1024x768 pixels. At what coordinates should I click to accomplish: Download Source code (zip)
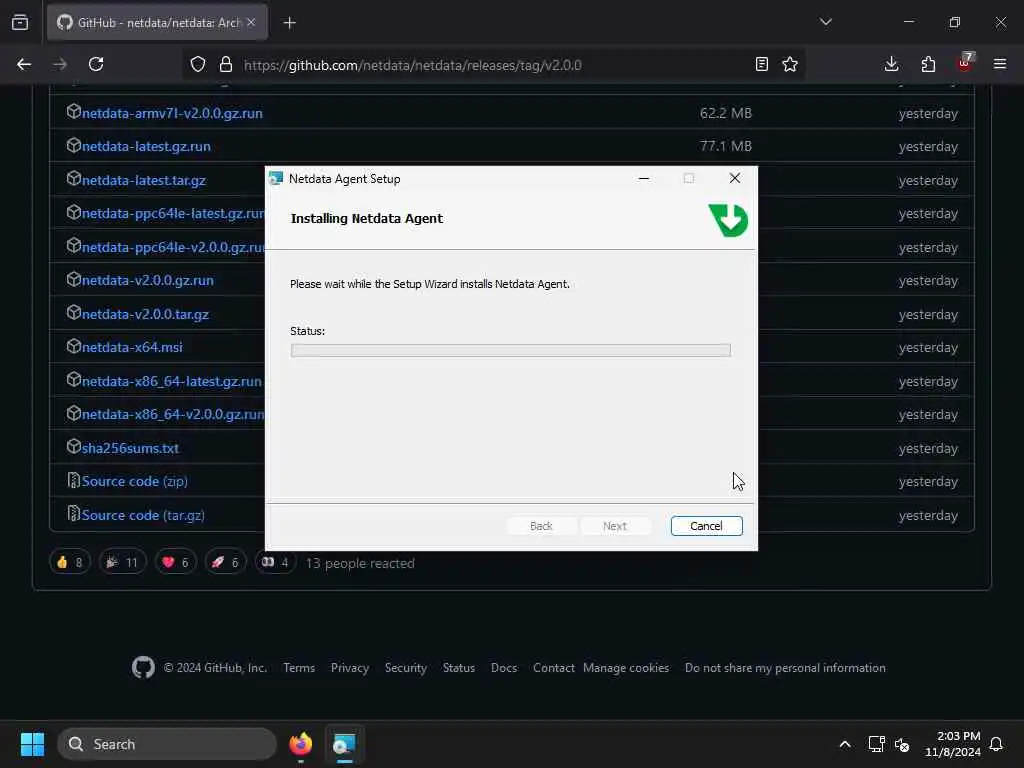[135, 481]
